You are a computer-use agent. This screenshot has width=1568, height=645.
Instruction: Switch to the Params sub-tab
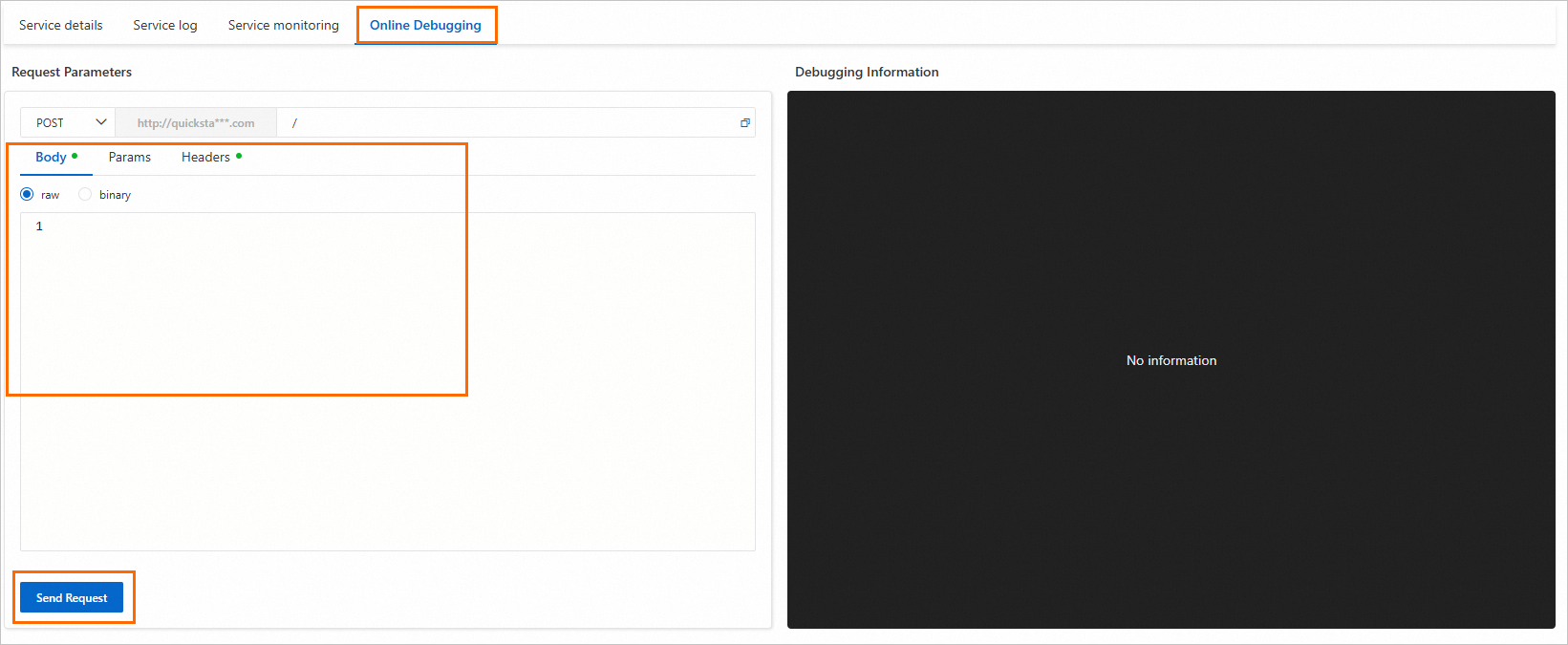(130, 158)
